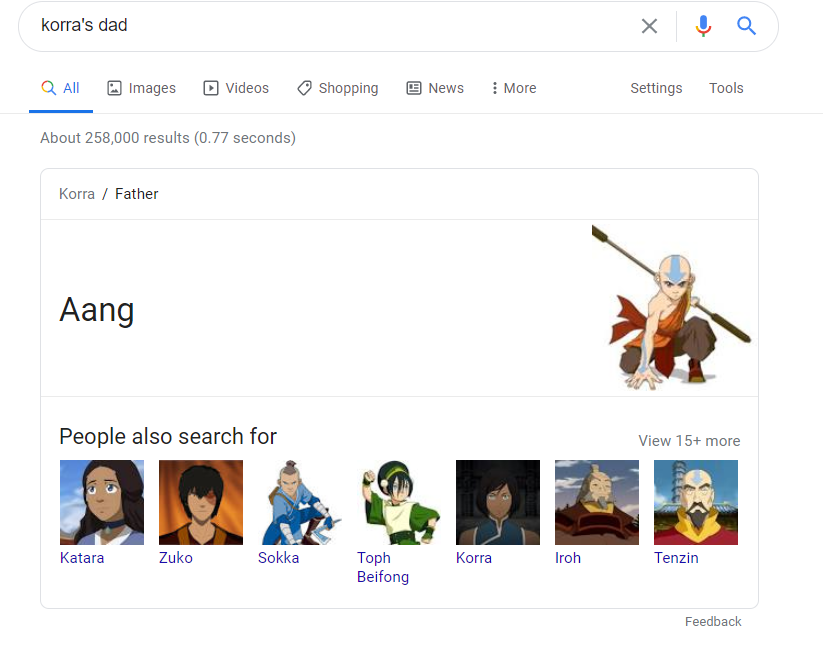The width and height of the screenshot is (823, 657).
Task: Open Katara's character page
Action: pyautogui.click(x=101, y=502)
